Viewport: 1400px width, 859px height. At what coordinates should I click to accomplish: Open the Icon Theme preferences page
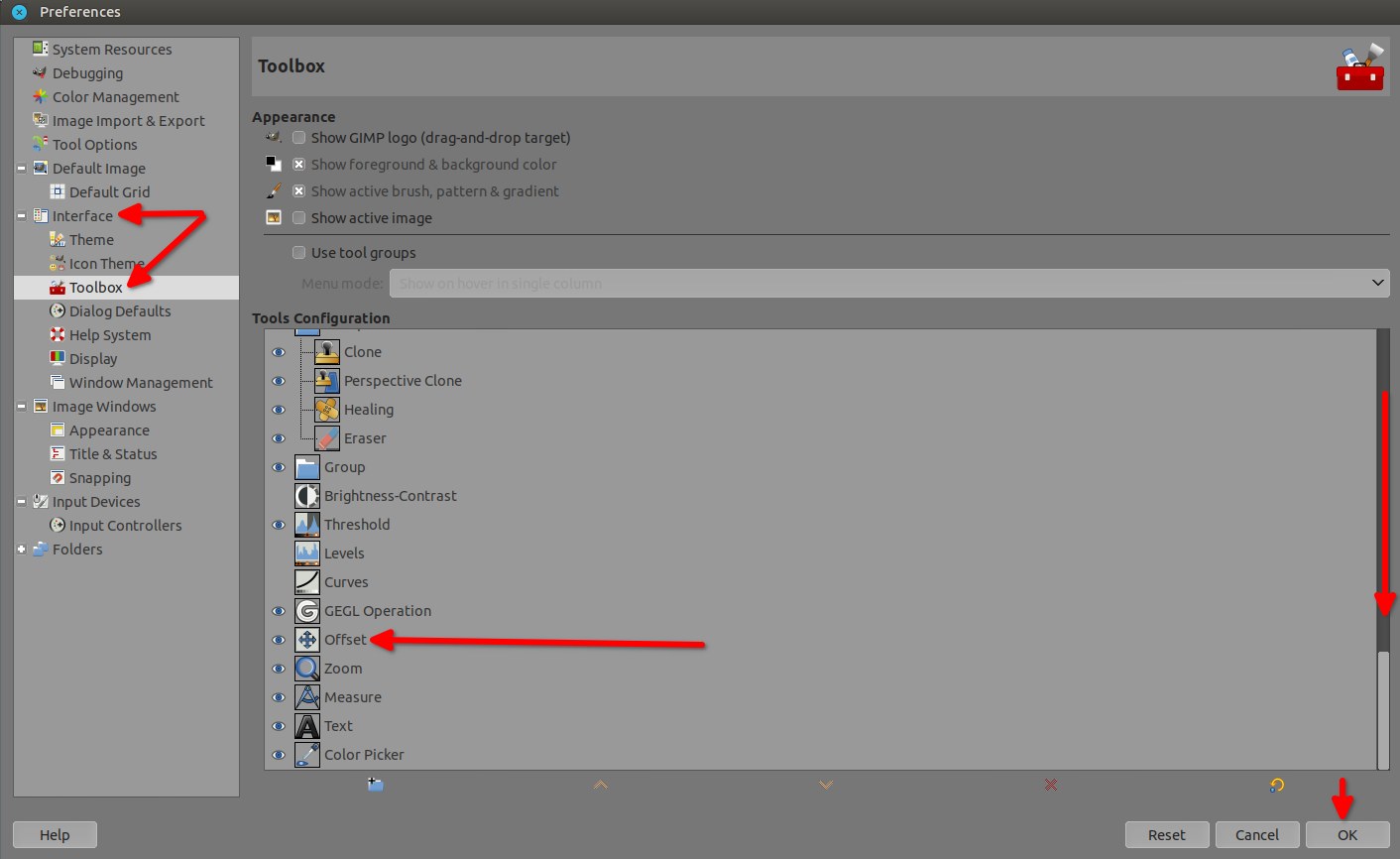(x=107, y=264)
